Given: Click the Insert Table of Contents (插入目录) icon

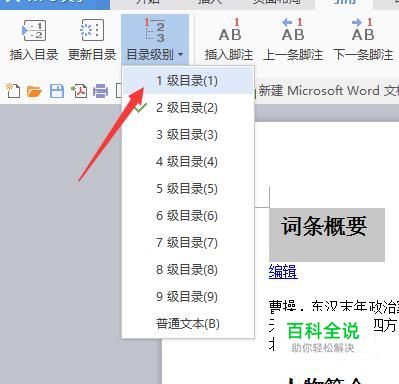Looking at the screenshot, I should click(x=34, y=30).
